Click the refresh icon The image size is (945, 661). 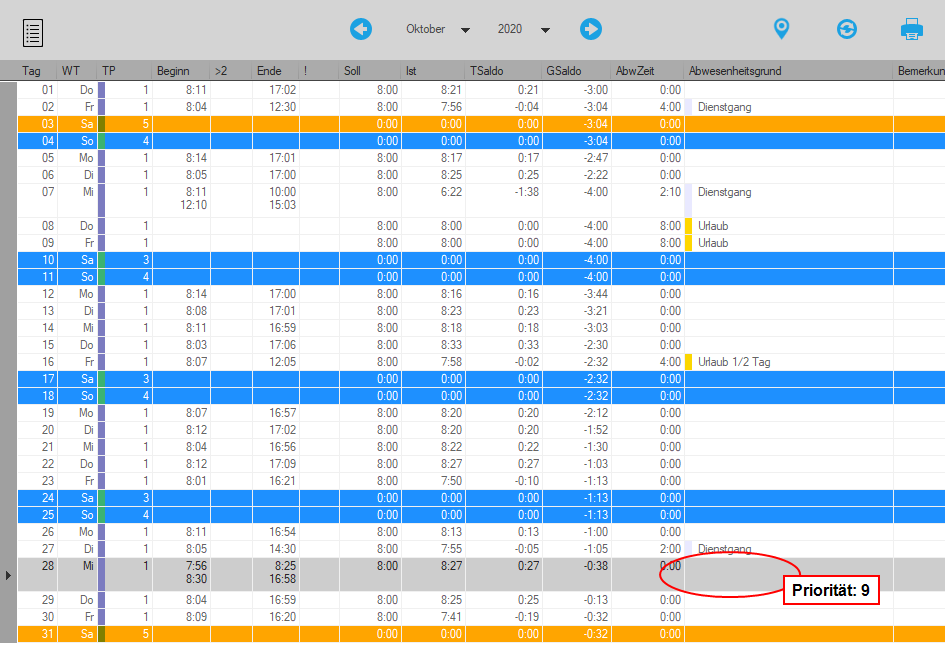click(847, 29)
